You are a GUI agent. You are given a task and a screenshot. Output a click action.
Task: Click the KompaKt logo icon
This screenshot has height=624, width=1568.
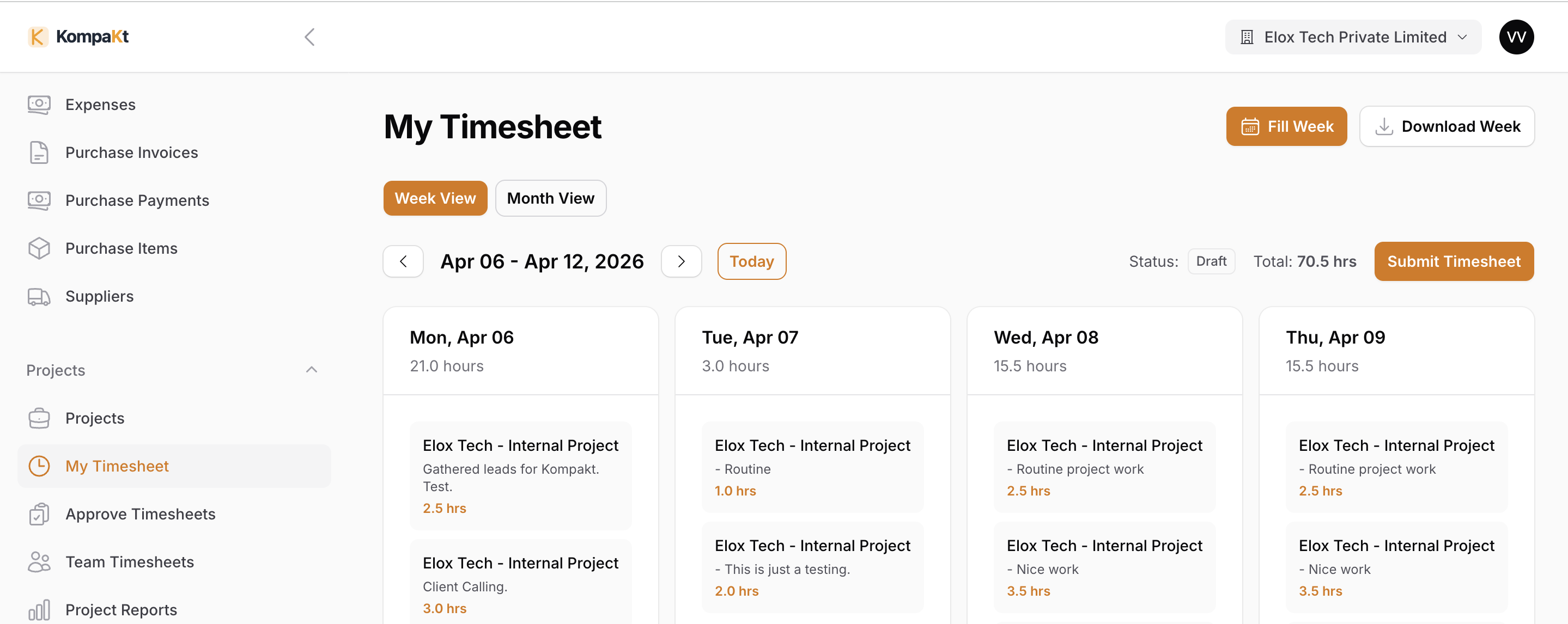38,36
